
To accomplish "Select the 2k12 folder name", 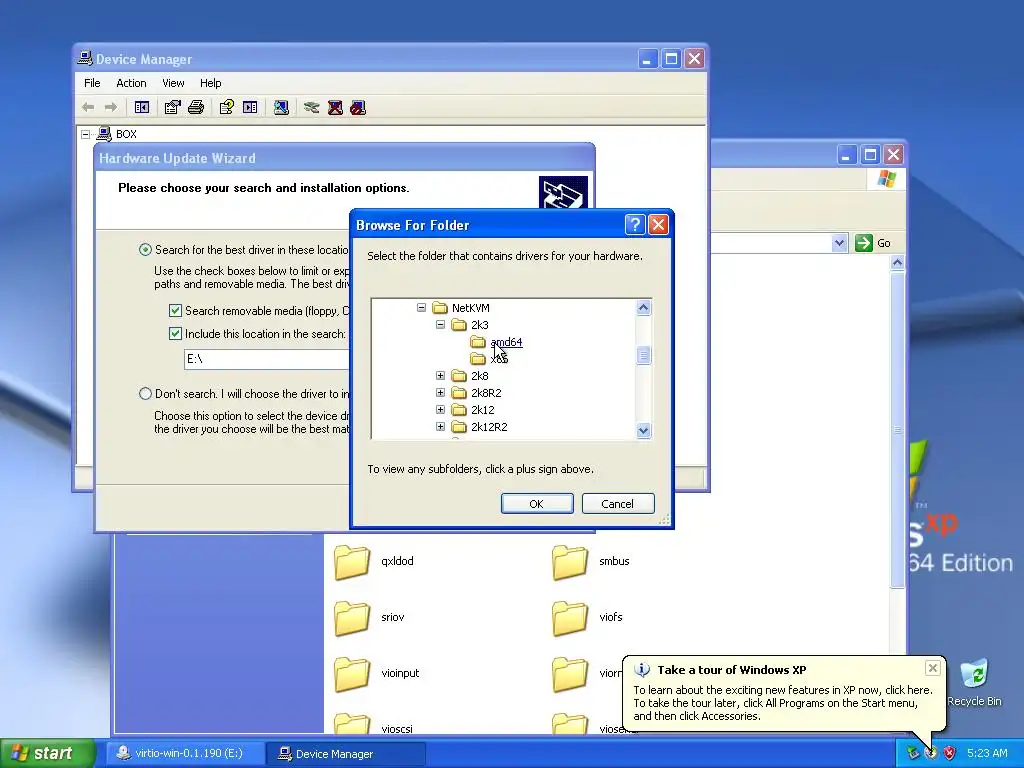I will pyautogui.click(x=483, y=409).
